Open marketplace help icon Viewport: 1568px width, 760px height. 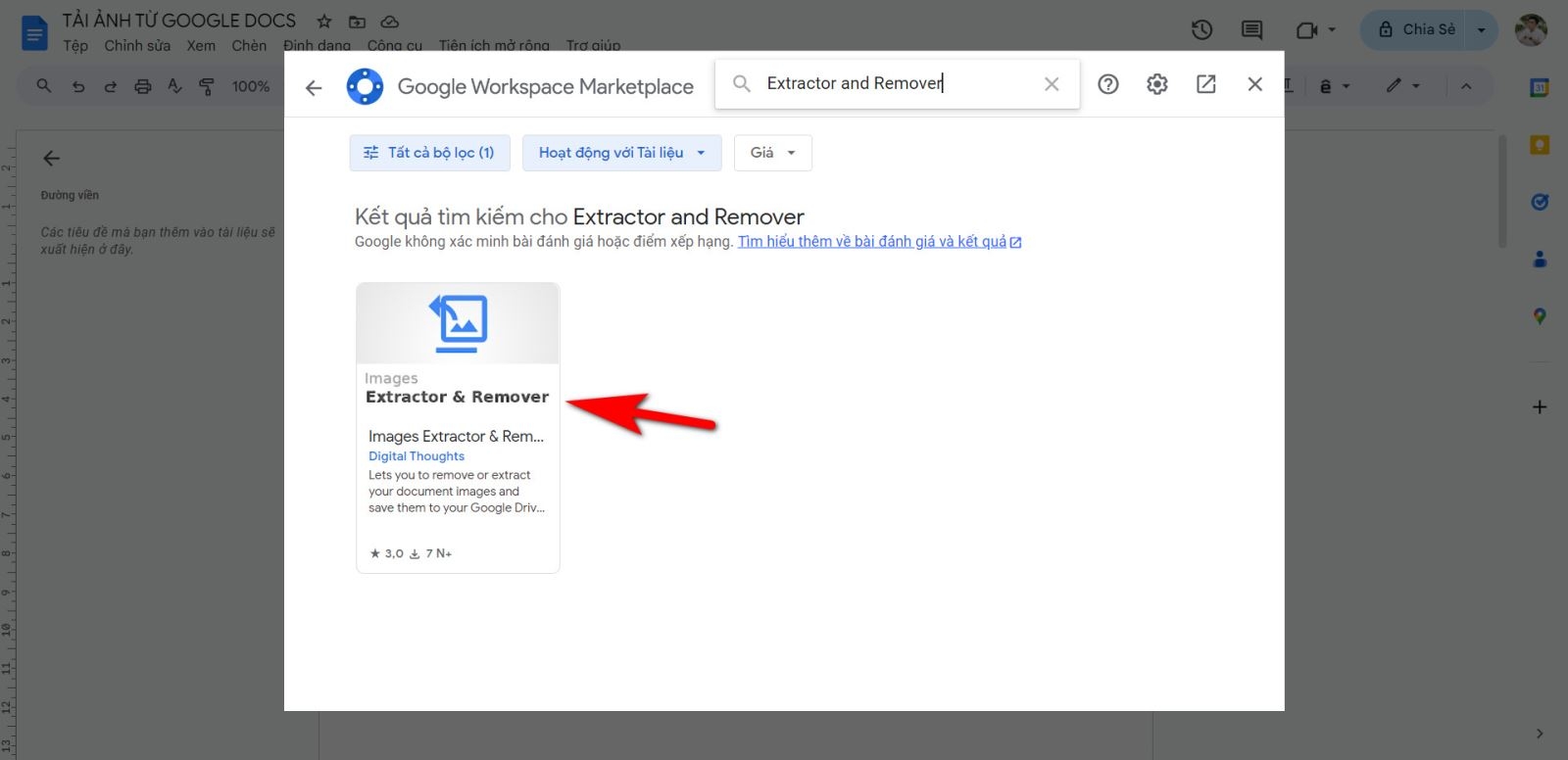pos(1108,84)
